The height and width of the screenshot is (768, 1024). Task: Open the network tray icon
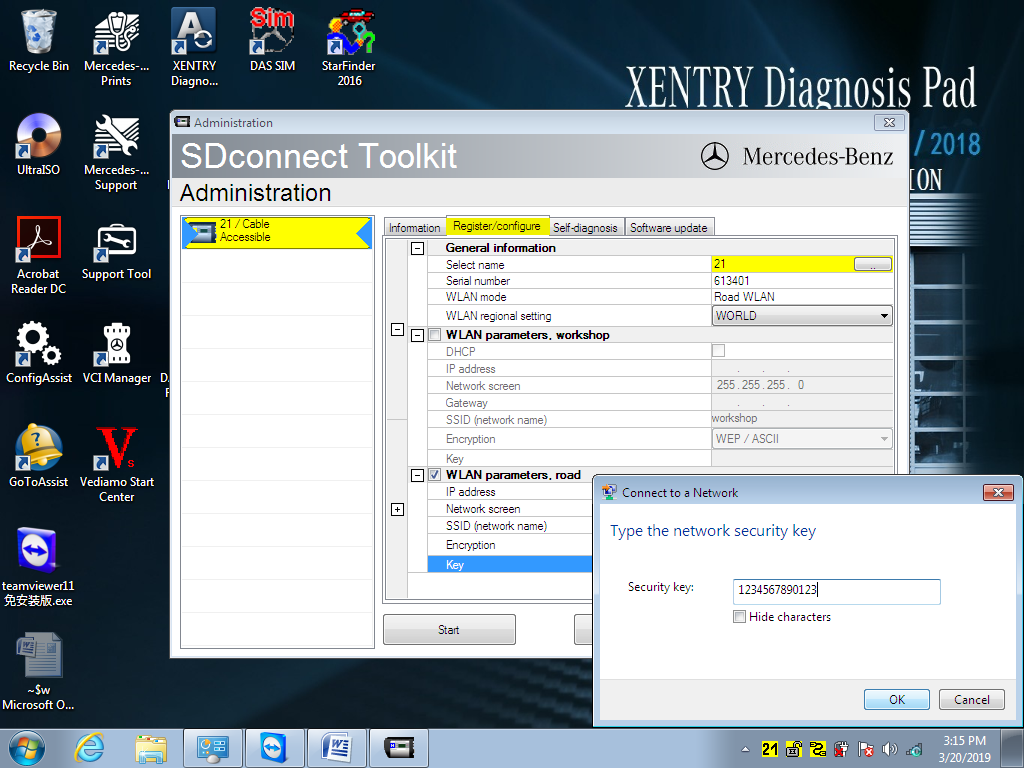[x=914, y=749]
